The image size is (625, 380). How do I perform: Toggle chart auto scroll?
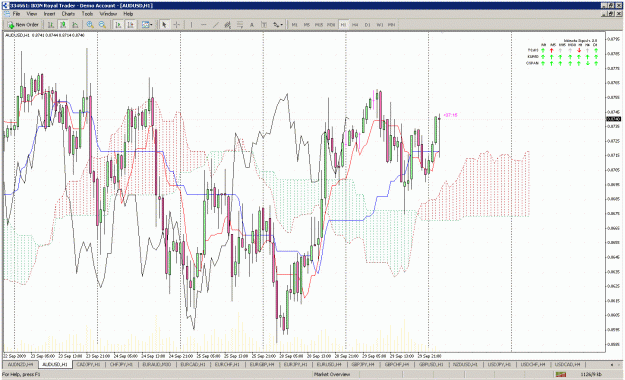pos(118,25)
